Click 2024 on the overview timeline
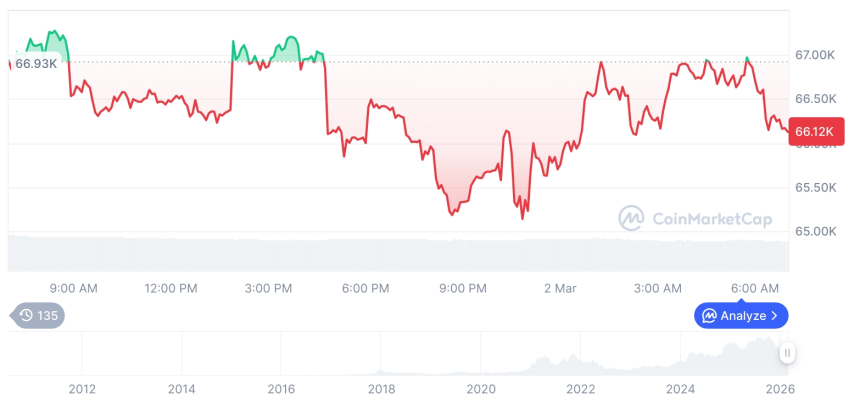 point(681,389)
